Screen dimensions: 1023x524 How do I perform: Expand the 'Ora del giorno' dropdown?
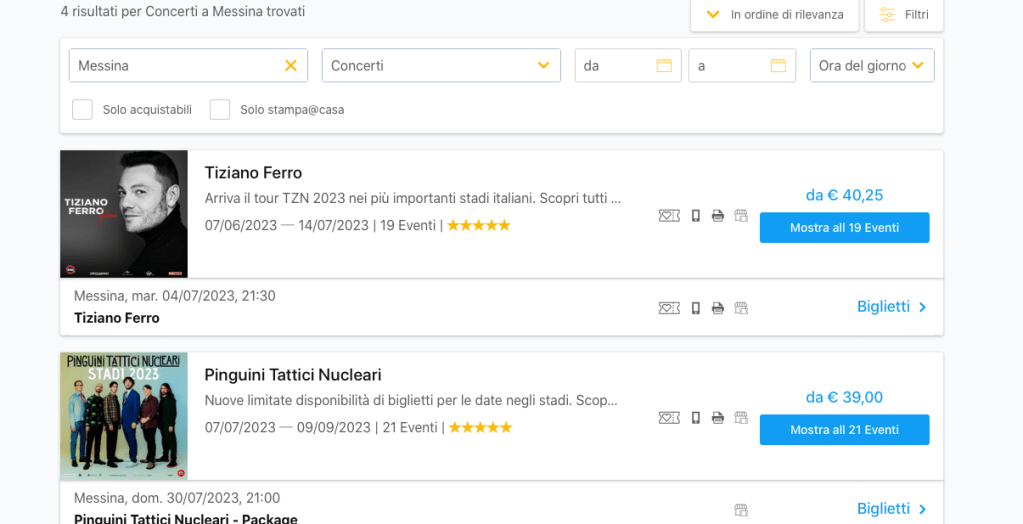(871, 66)
